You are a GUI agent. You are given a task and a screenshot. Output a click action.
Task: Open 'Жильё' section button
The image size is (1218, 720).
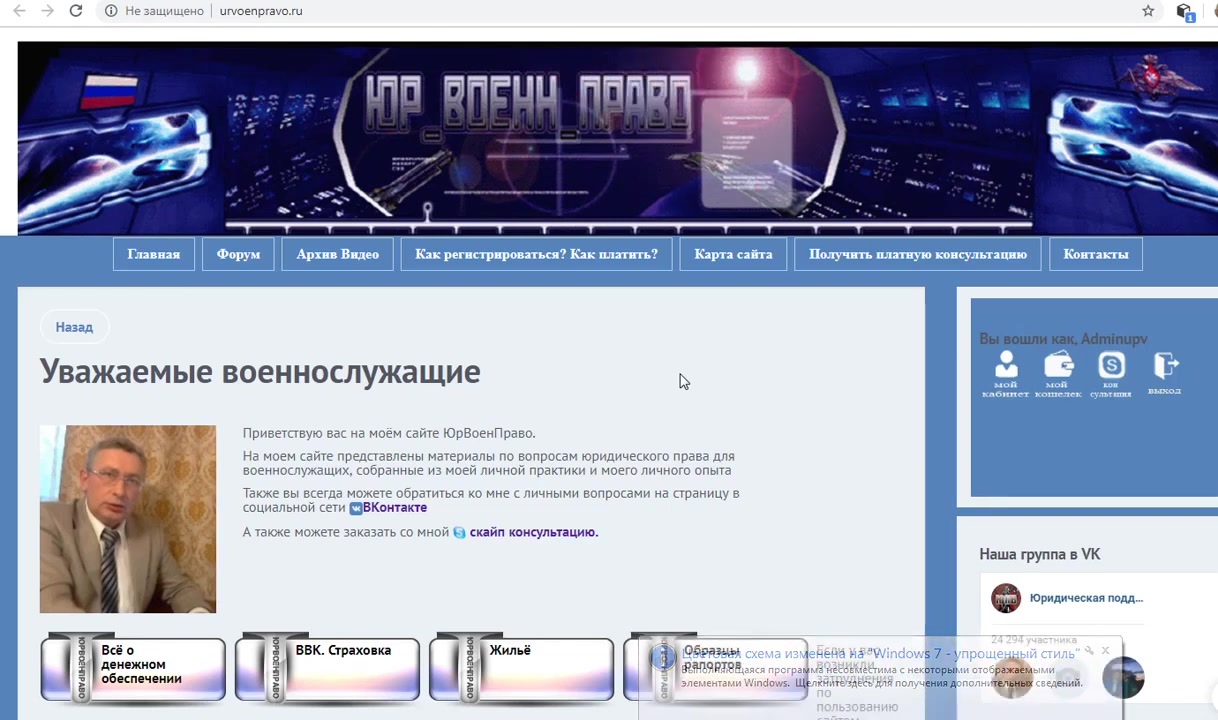tap(521, 667)
